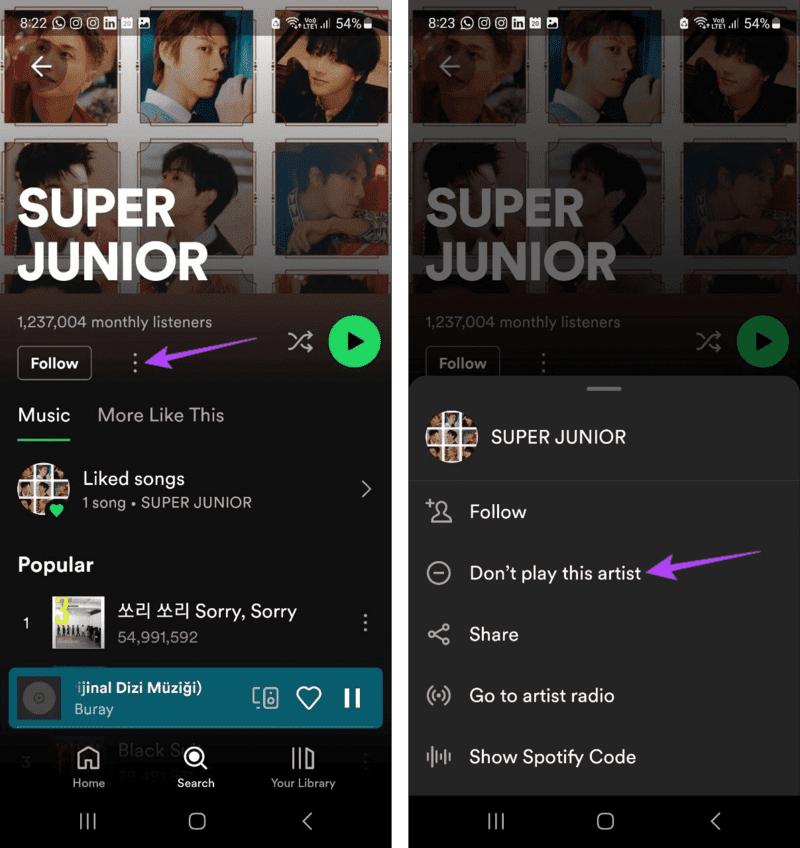Choose Follow in the options sheet
800x848 pixels.
click(604, 512)
